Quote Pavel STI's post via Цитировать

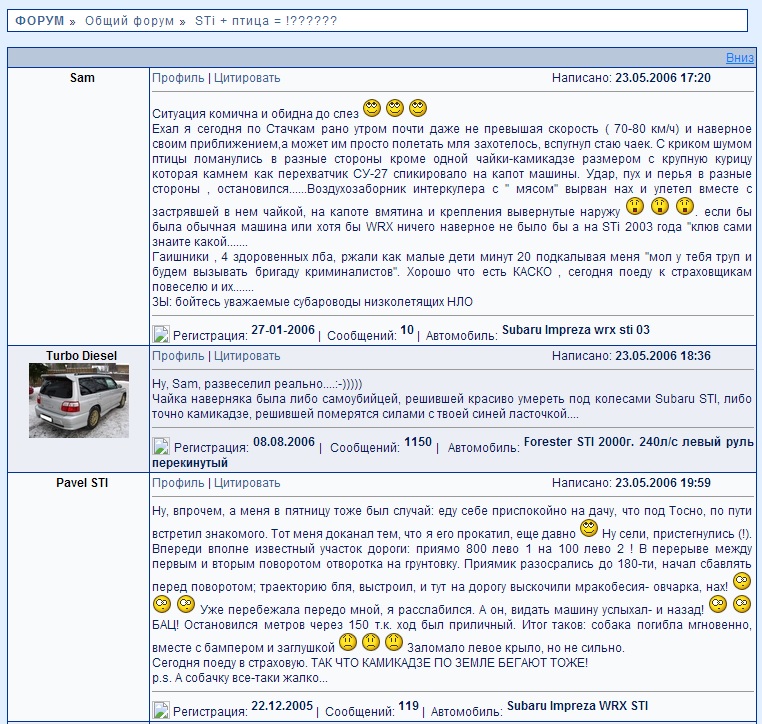(x=246, y=484)
